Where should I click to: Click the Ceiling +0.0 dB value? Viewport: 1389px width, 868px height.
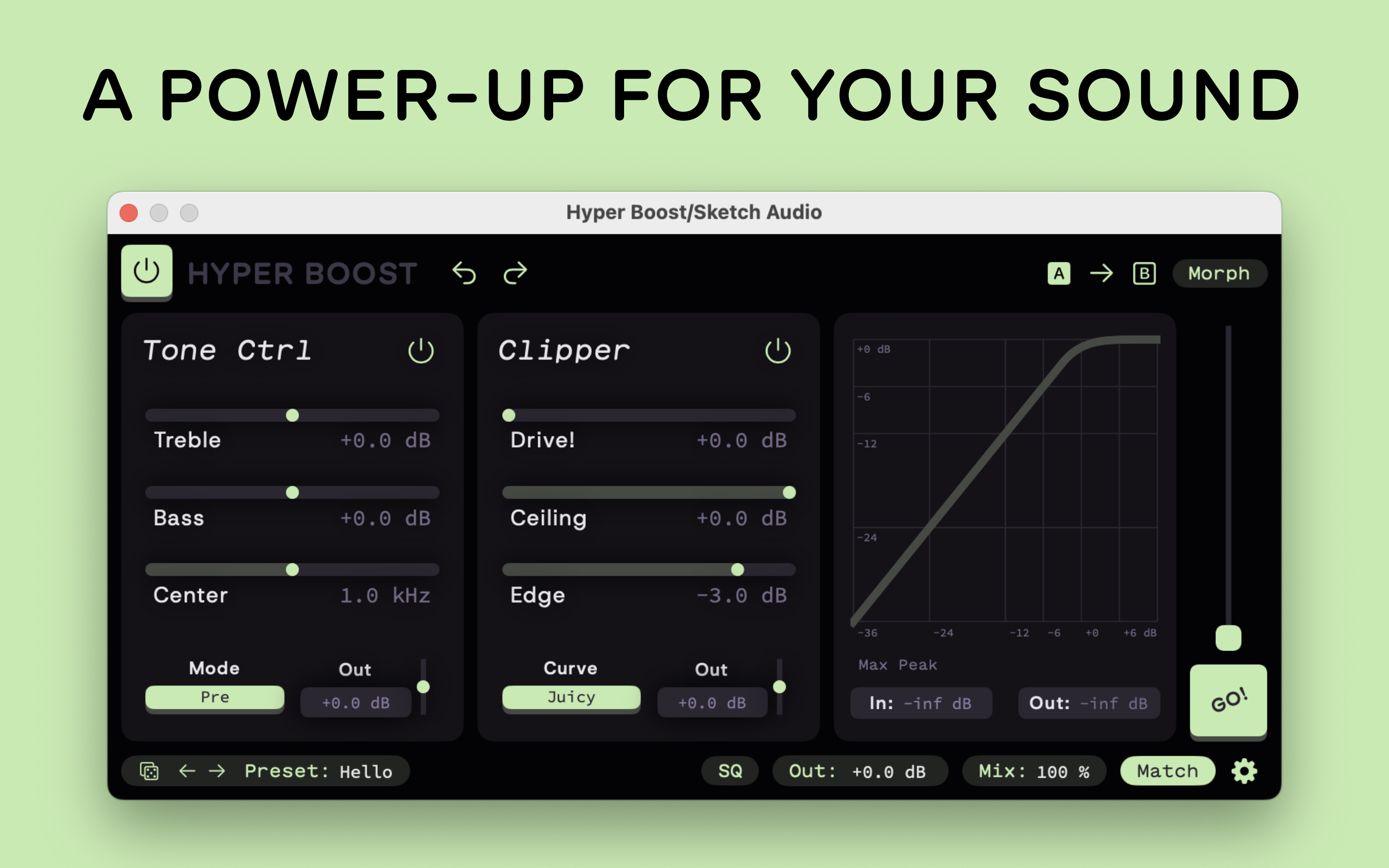742,518
